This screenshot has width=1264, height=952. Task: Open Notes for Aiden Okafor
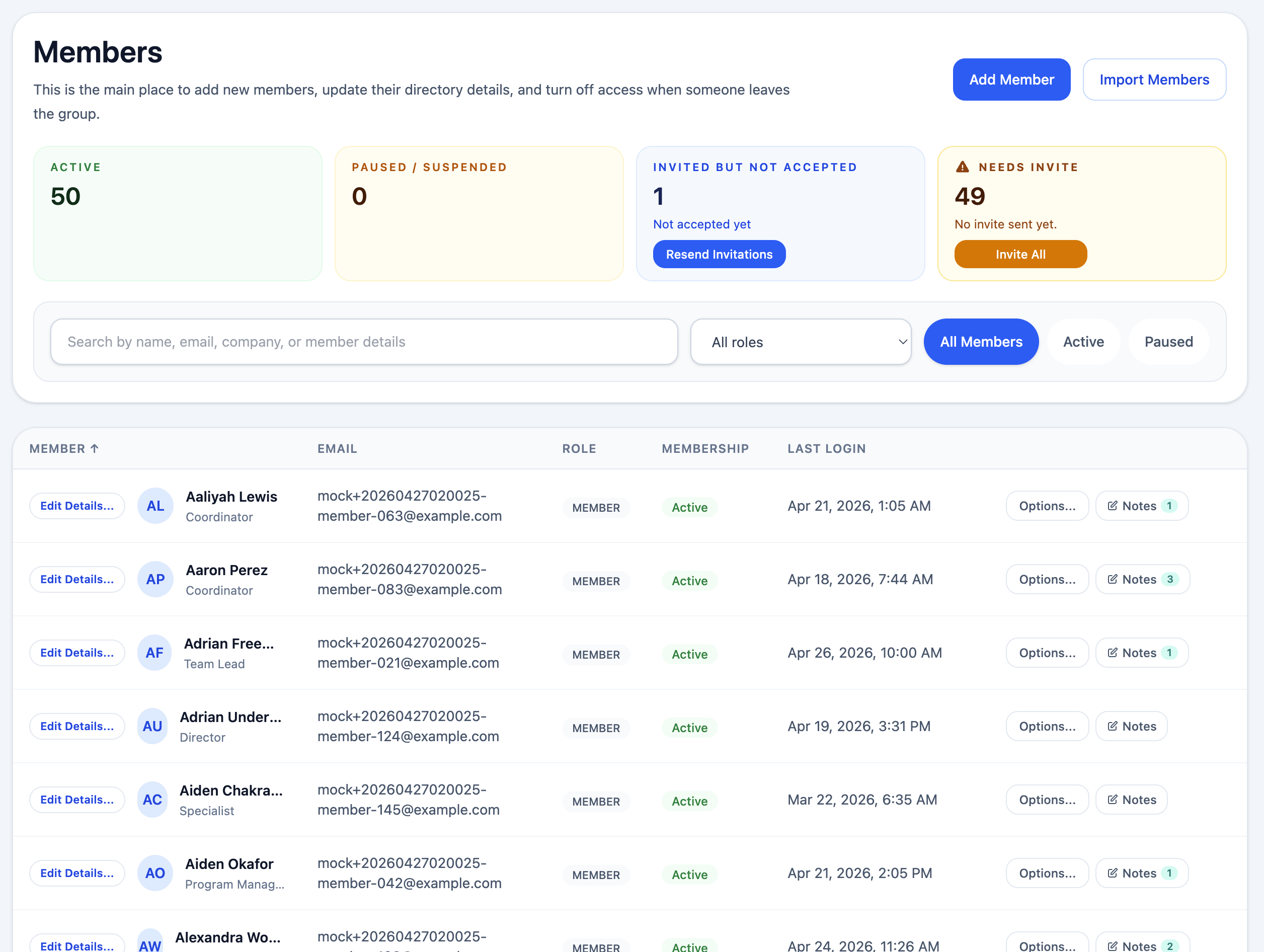pos(1142,873)
